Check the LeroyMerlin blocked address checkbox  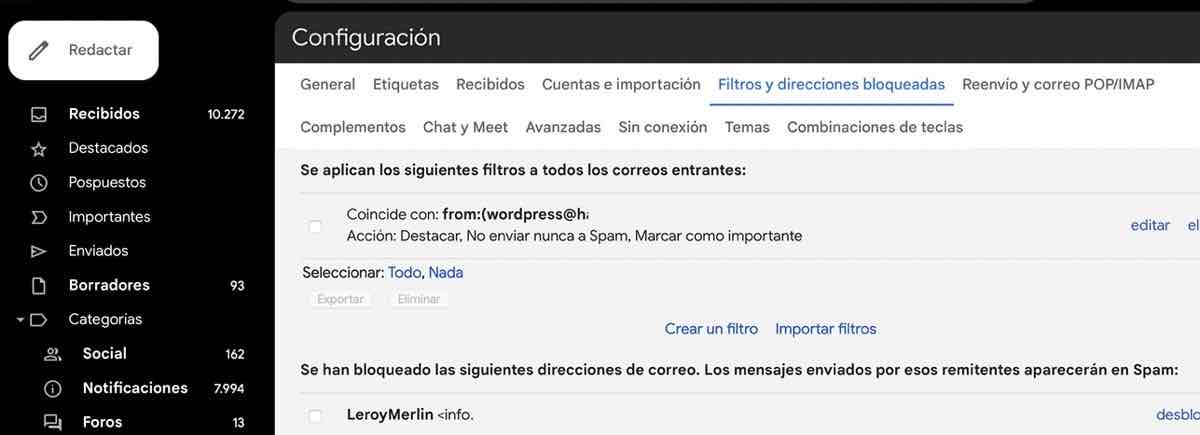pyautogui.click(x=315, y=415)
